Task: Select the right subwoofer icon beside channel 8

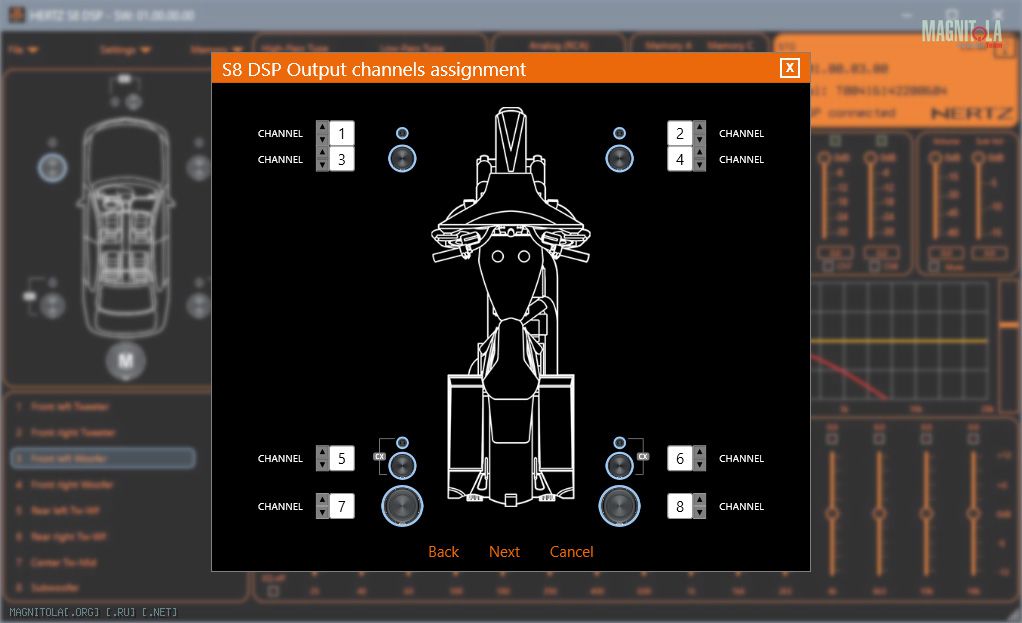Action: pyautogui.click(x=619, y=506)
